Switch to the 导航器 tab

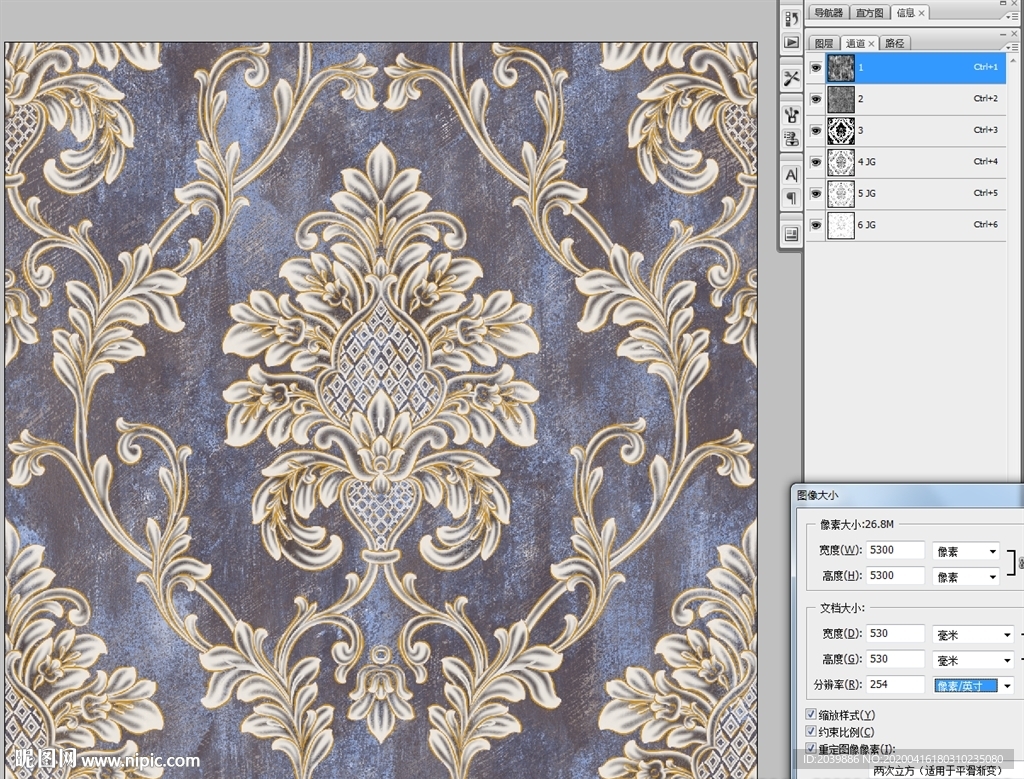[829, 12]
